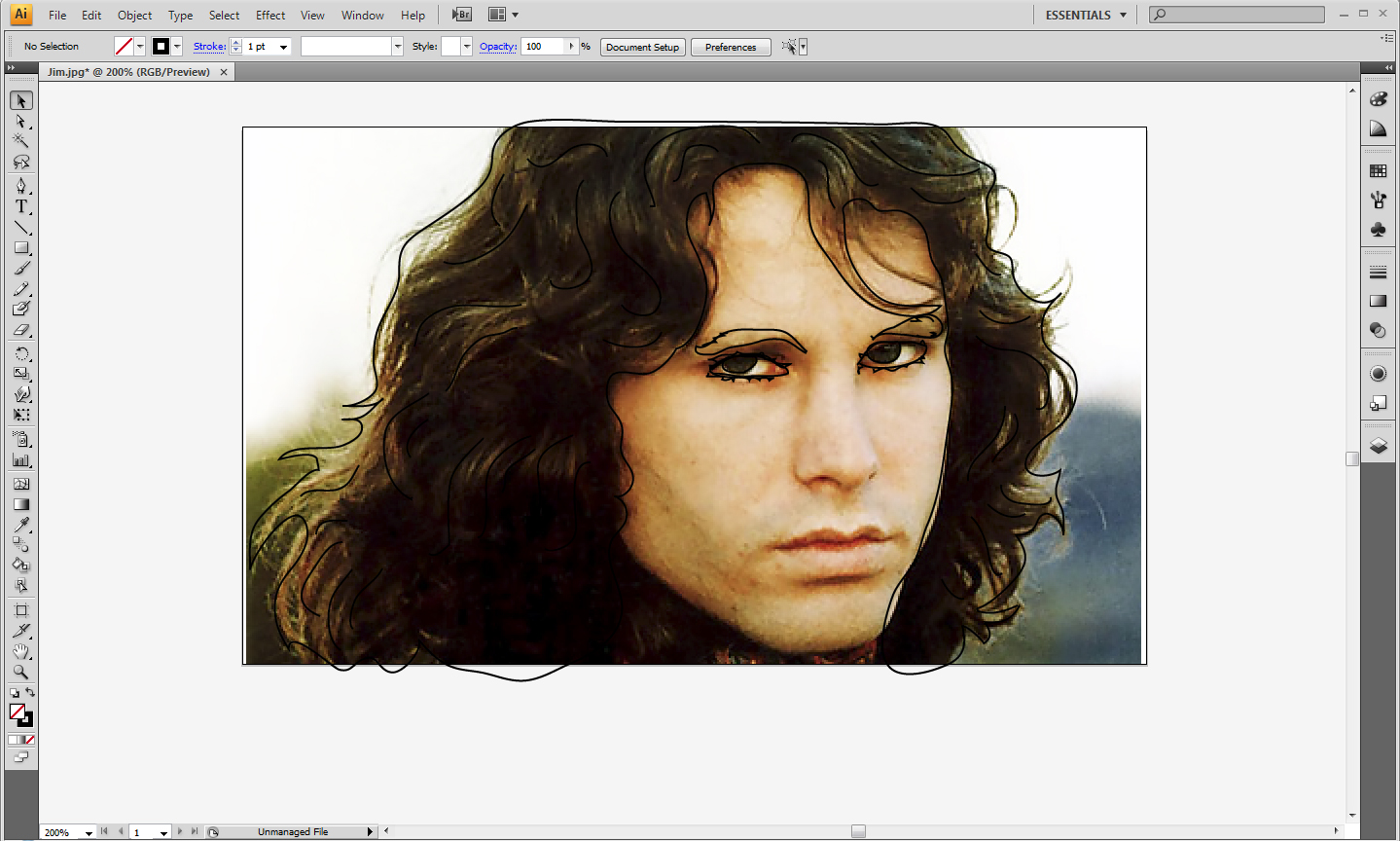Open the Brushes panel
Screen dimensions: 1400x841
click(1378, 201)
